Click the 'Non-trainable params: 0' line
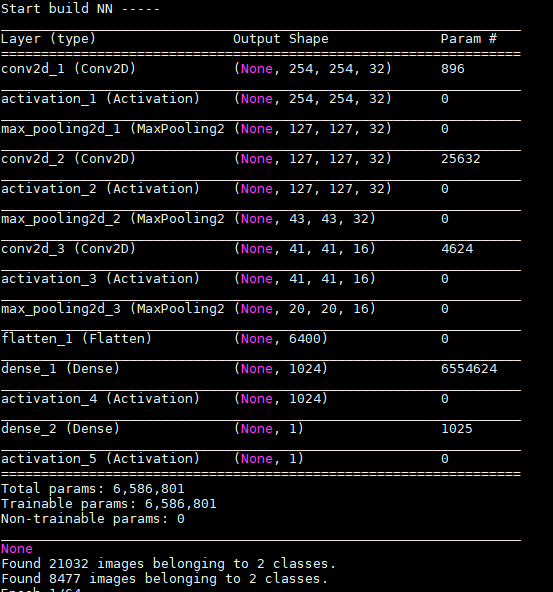This screenshot has height=592, width=553. coord(93,519)
